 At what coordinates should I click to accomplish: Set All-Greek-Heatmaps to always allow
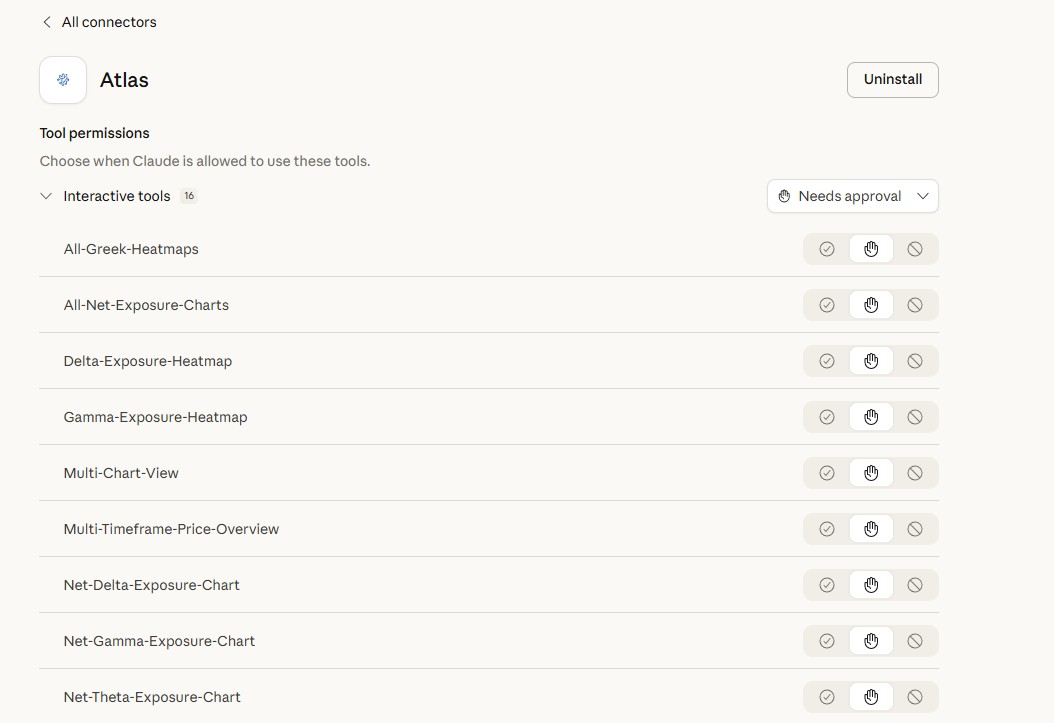coord(826,249)
